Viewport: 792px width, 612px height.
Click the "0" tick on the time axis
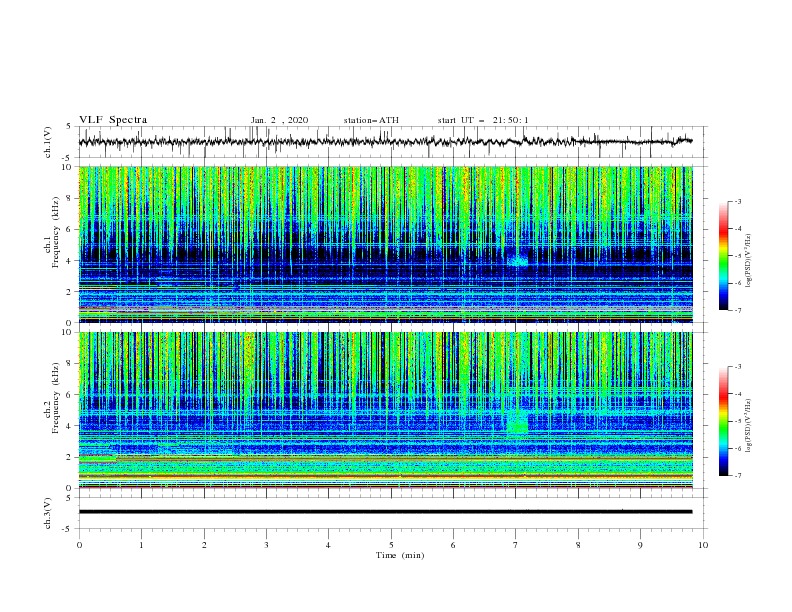click(79, 545)
